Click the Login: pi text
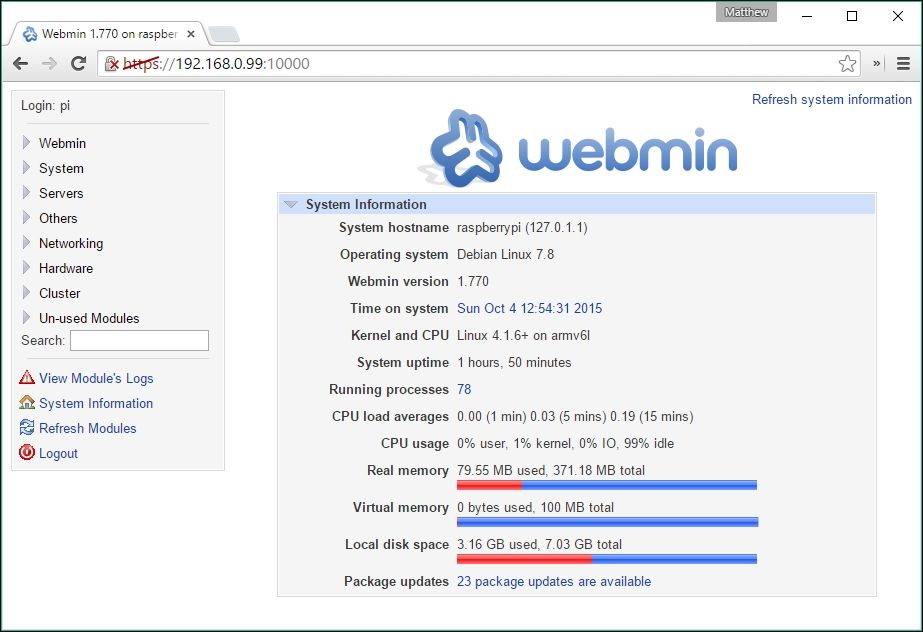Viewport: 923px width, 632px height. 45,105
